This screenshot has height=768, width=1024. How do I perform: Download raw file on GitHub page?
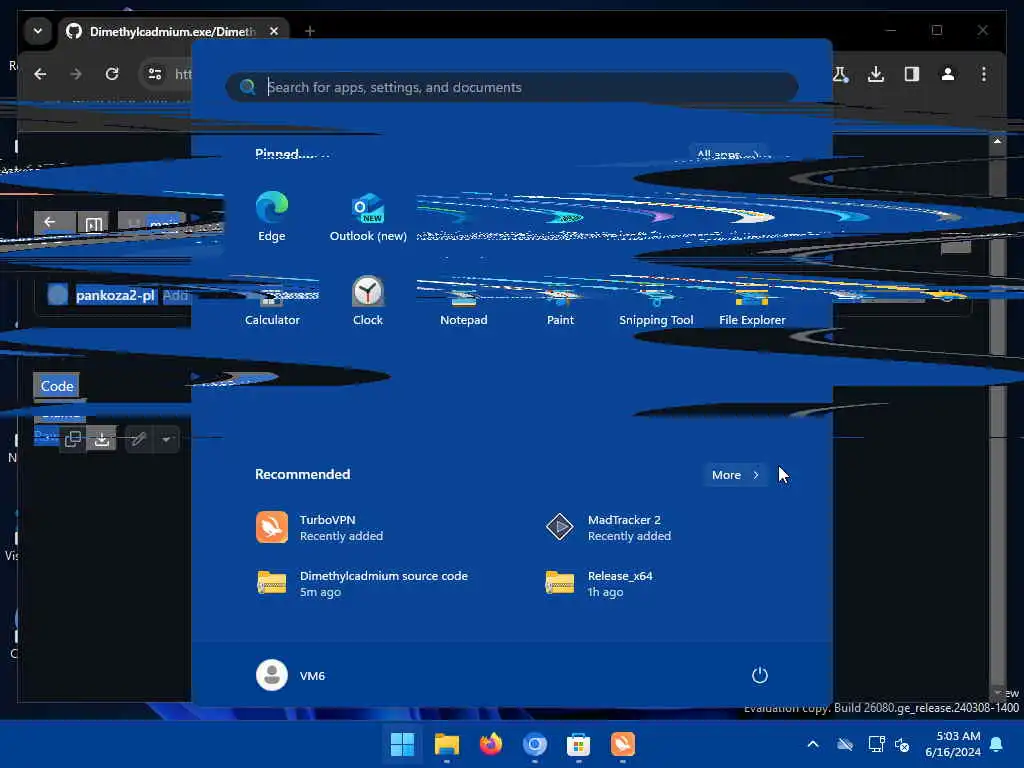pos(102,440)
